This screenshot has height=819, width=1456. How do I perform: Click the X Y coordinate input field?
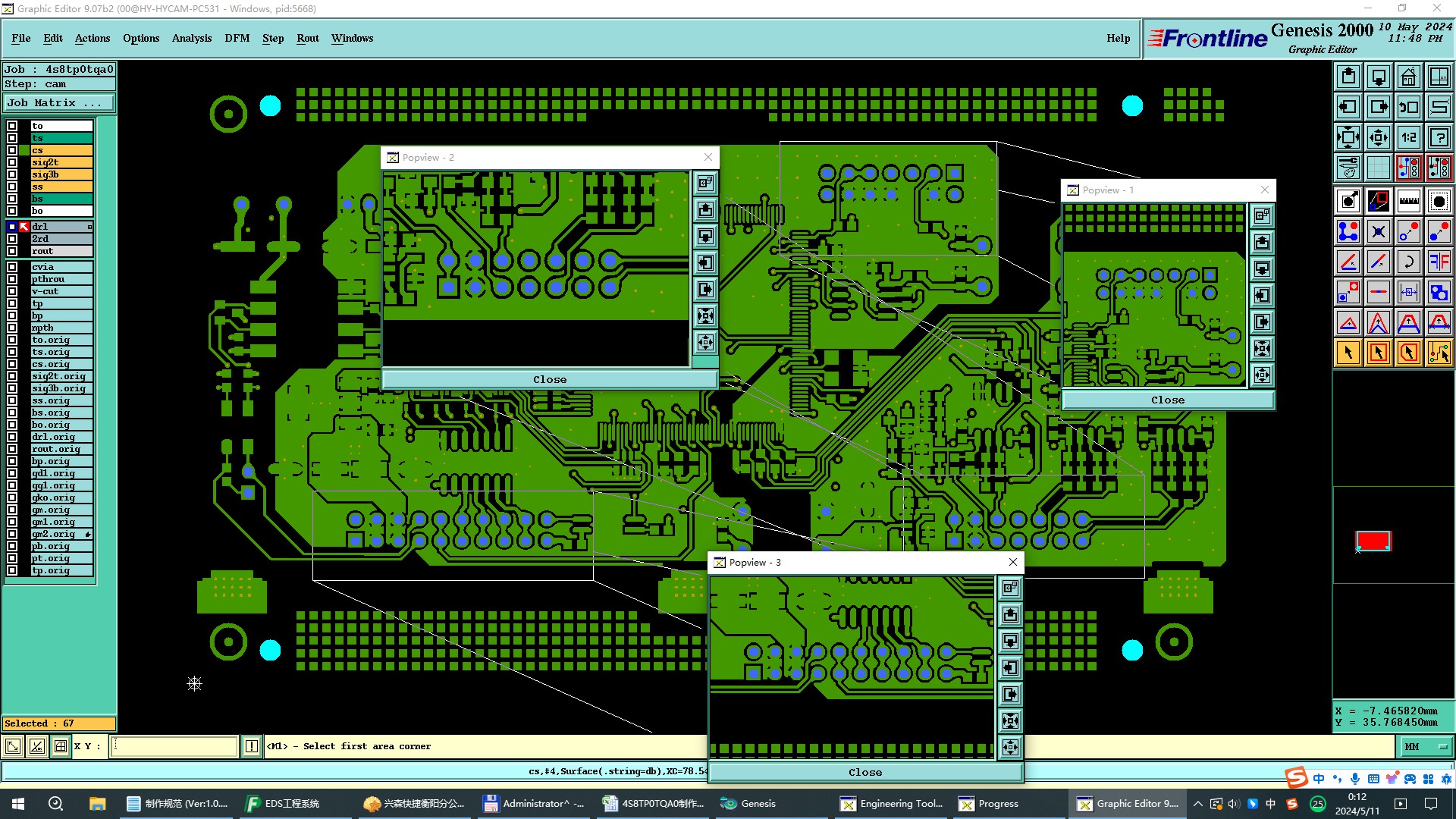[174, 747]
